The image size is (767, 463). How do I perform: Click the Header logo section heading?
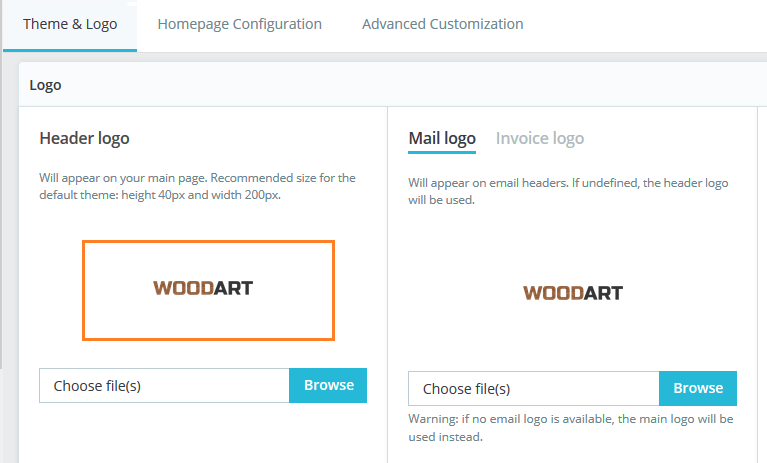point(84,138)
